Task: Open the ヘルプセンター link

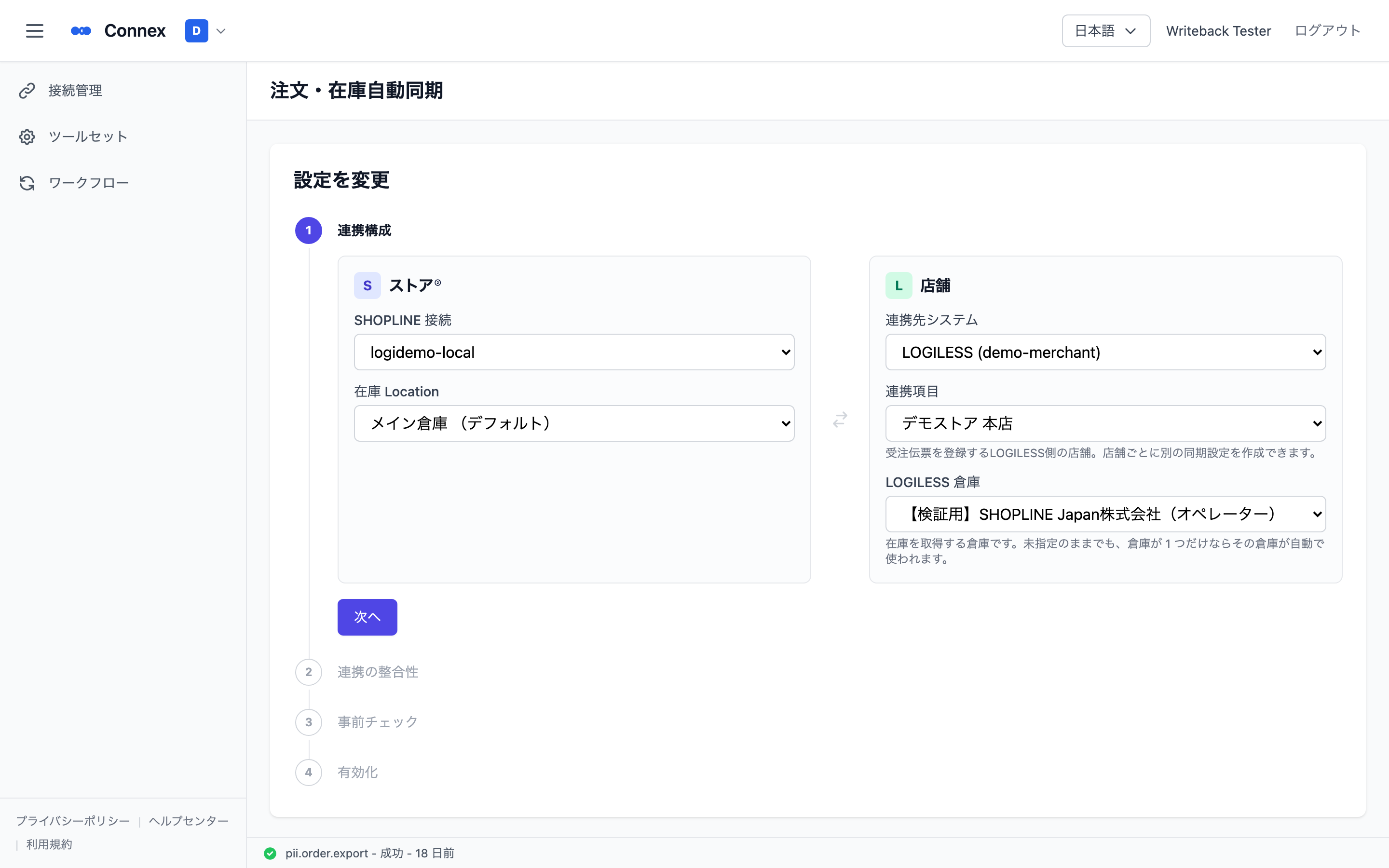Action: [x=189, y=821]
